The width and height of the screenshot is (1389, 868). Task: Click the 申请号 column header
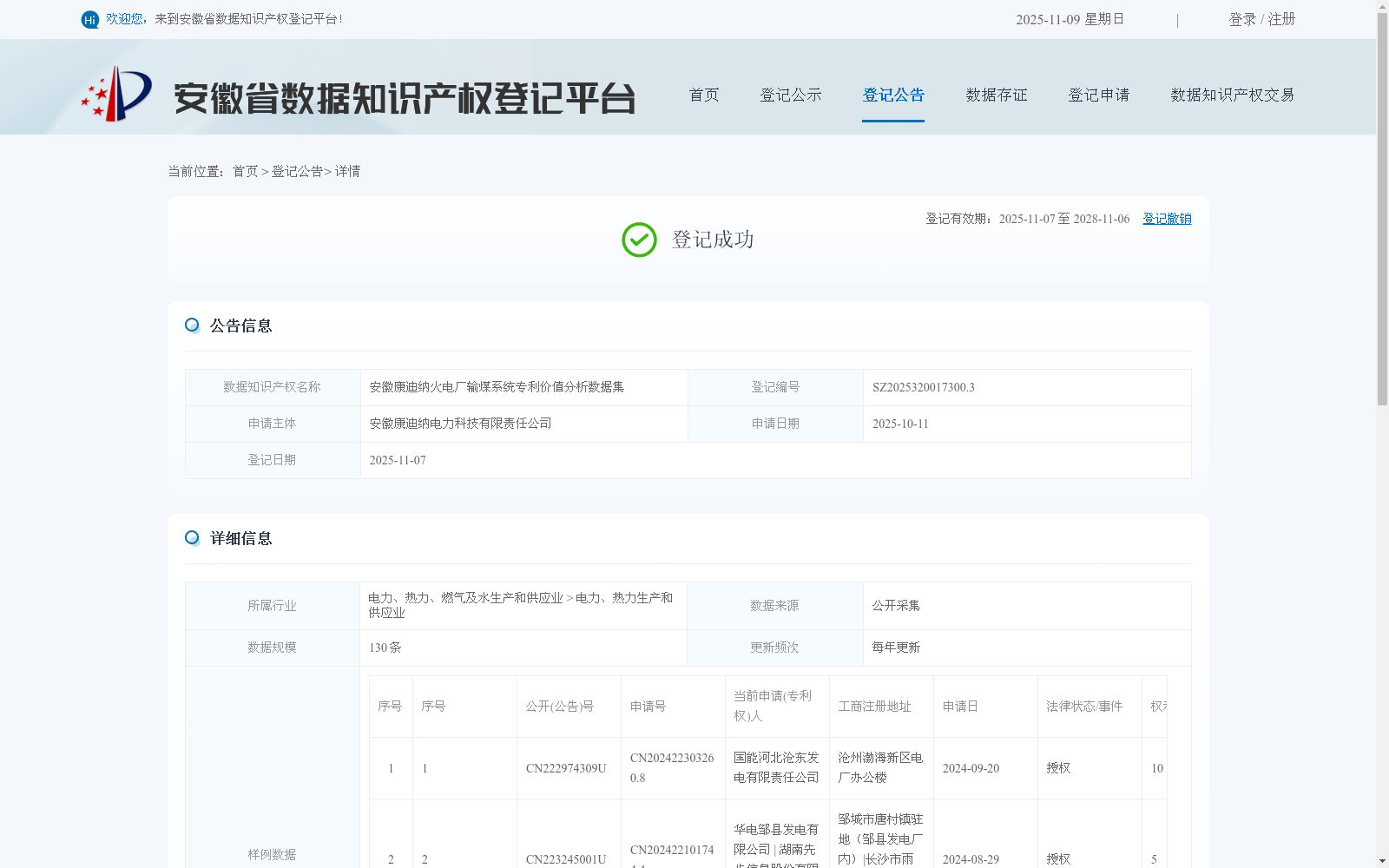tap(648, 707)
